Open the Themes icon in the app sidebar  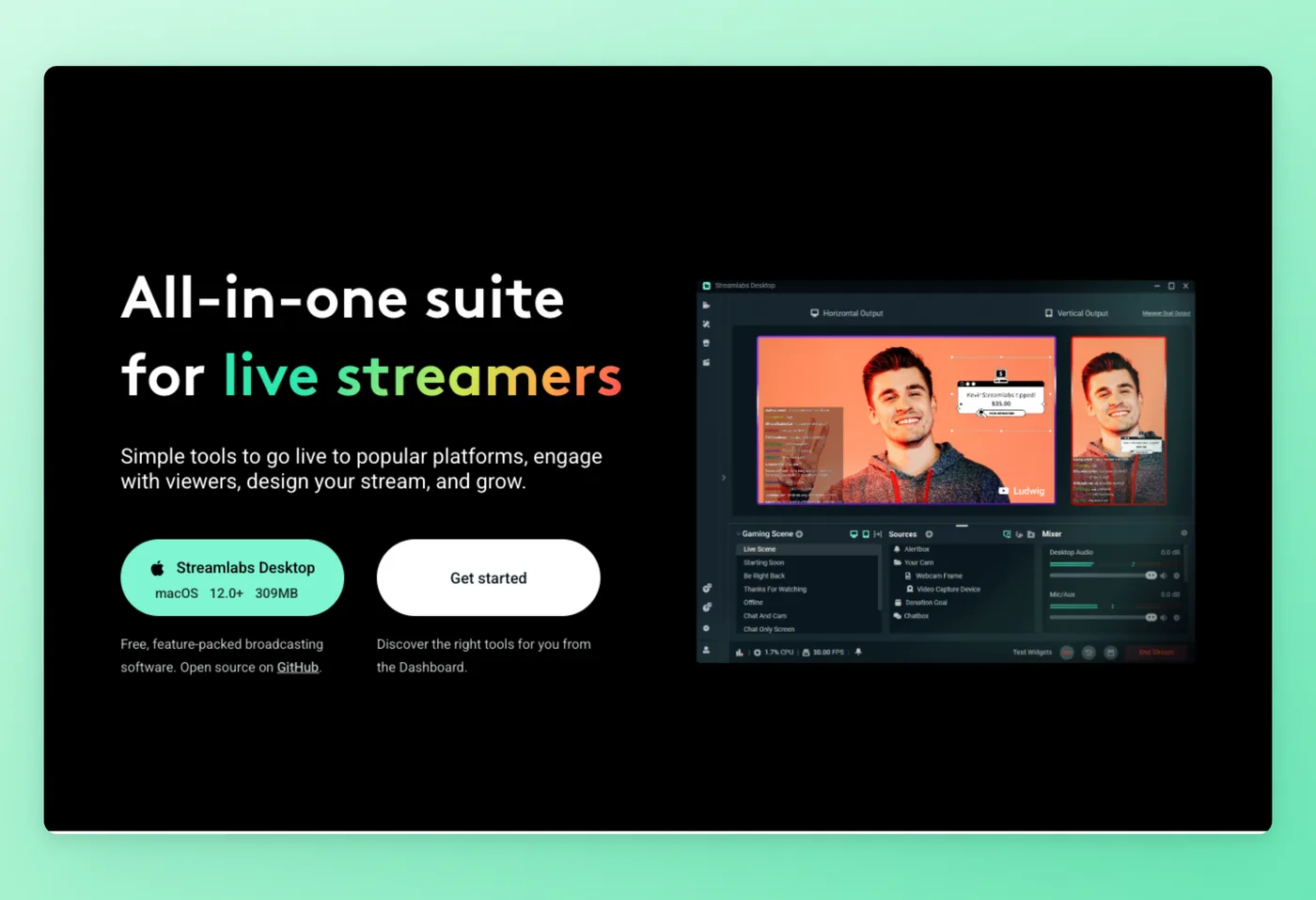(x=706, y=324)
